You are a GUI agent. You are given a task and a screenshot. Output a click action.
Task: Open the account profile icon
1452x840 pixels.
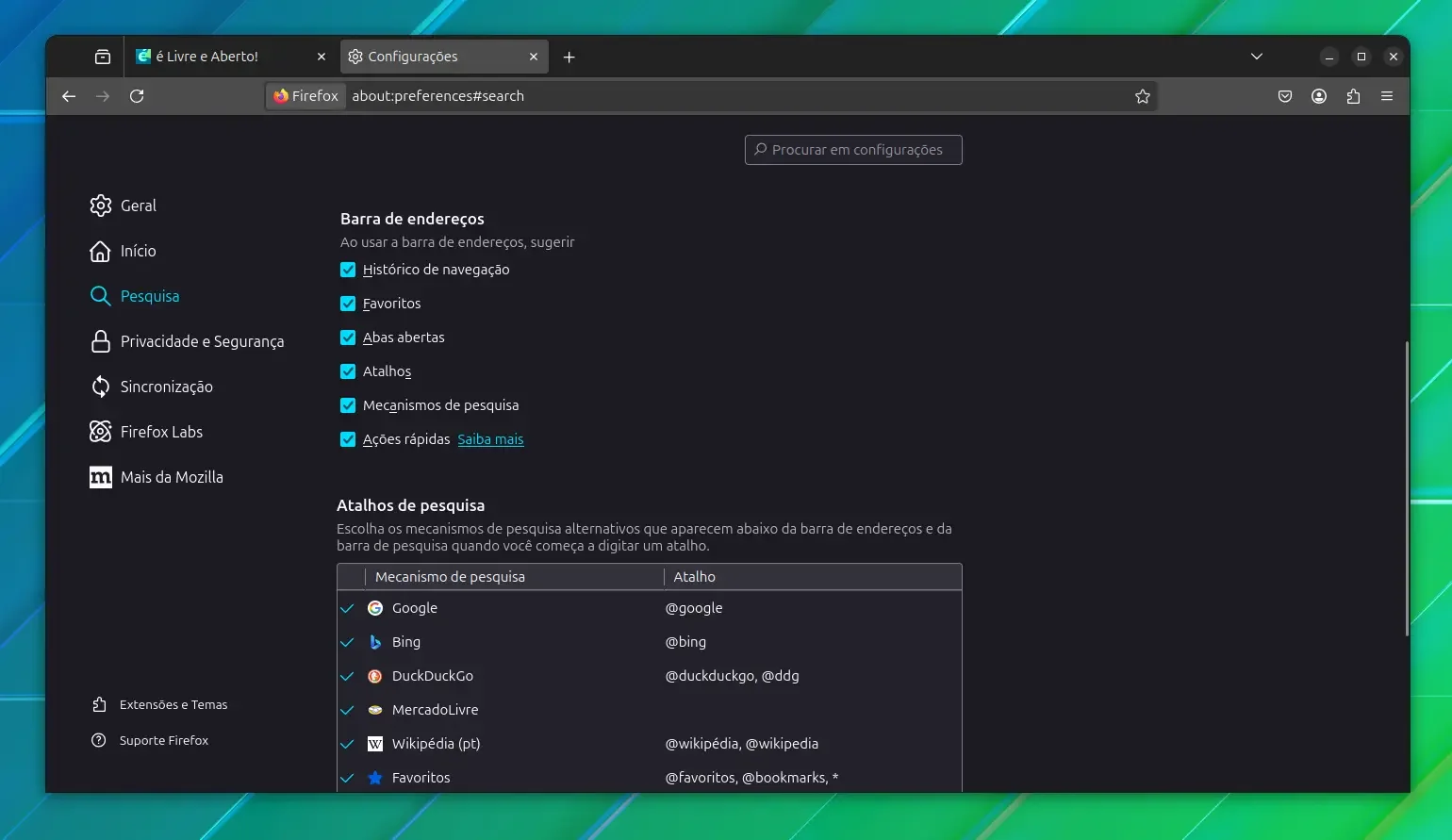pos(1319,96)
